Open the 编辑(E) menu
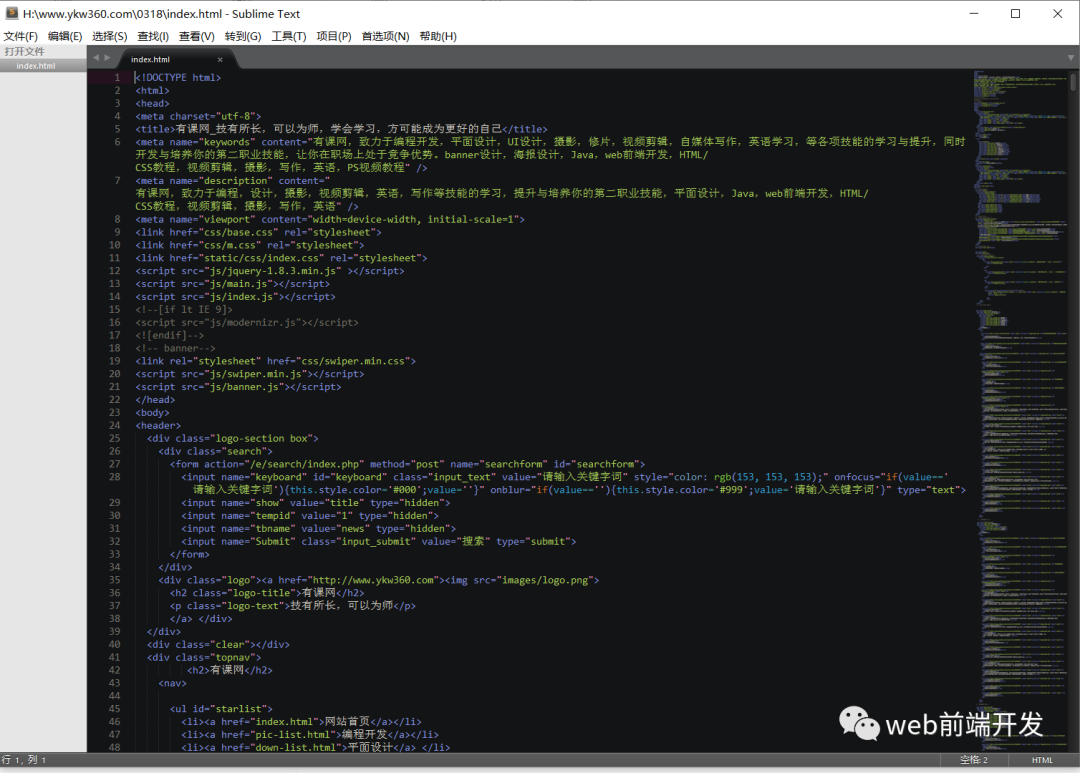This screenshot has width=1080, height=773. point(65,36)
